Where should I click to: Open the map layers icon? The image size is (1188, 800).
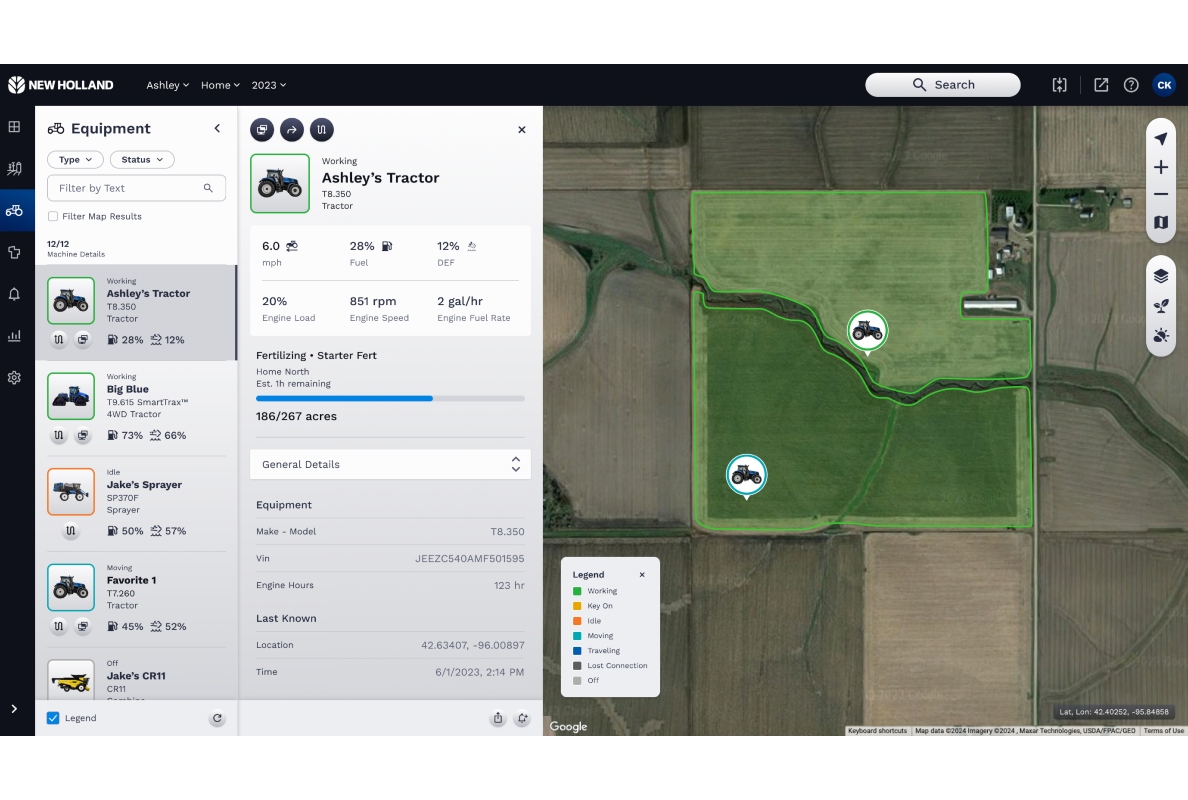(x=1161, y=276)
